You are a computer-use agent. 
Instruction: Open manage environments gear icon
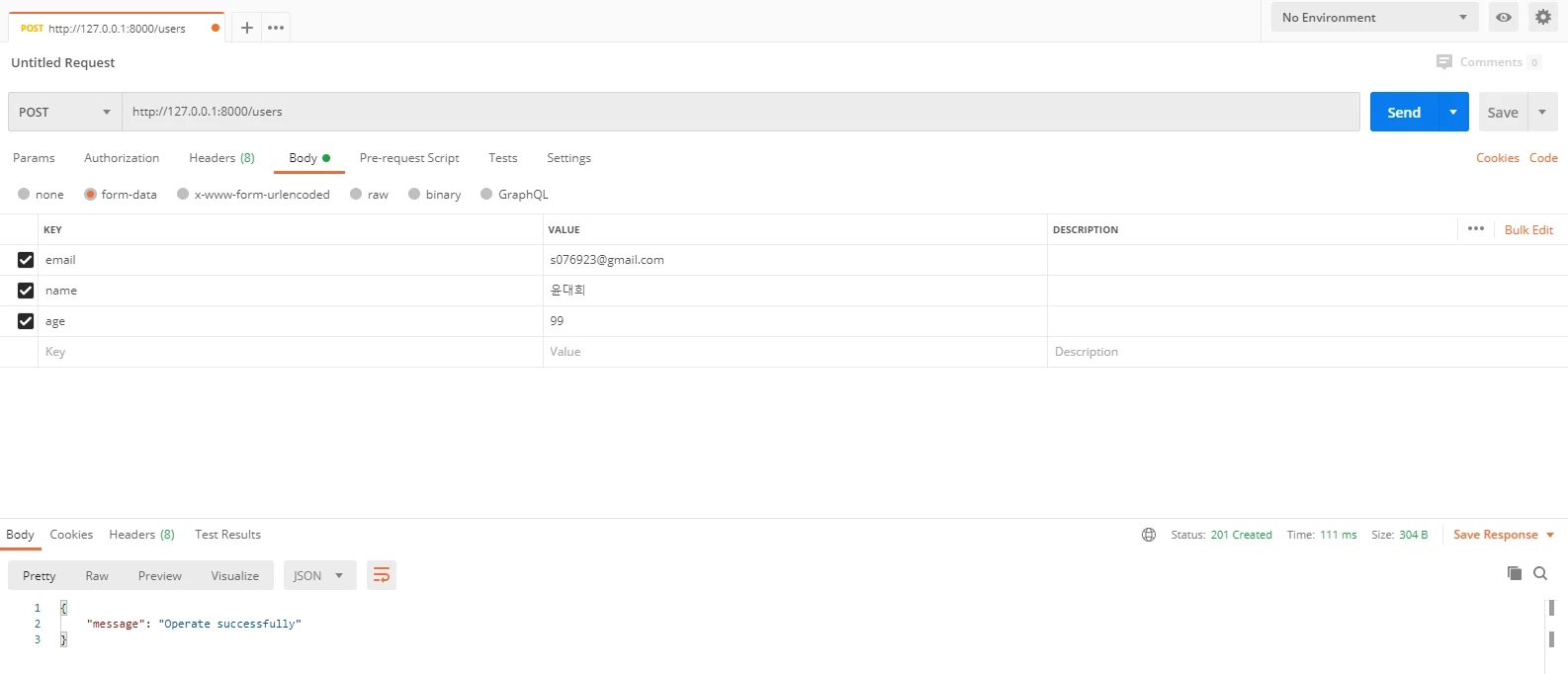click(x=1542, y=17)
